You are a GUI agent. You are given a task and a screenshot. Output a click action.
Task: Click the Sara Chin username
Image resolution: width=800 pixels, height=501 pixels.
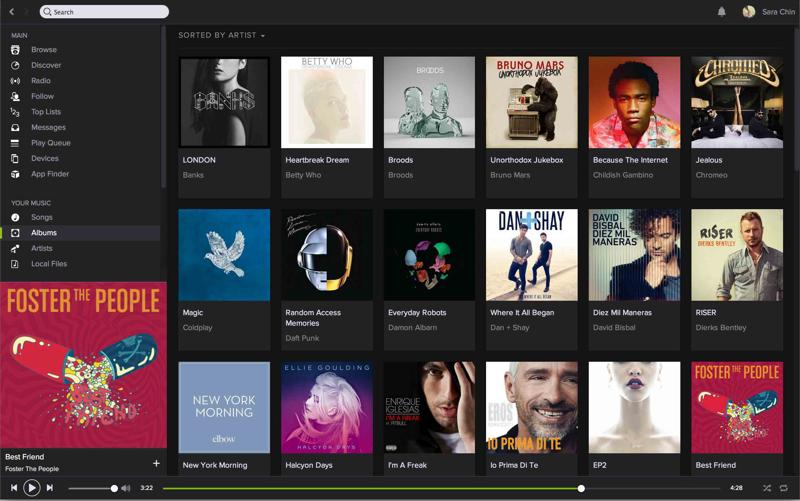778,12
